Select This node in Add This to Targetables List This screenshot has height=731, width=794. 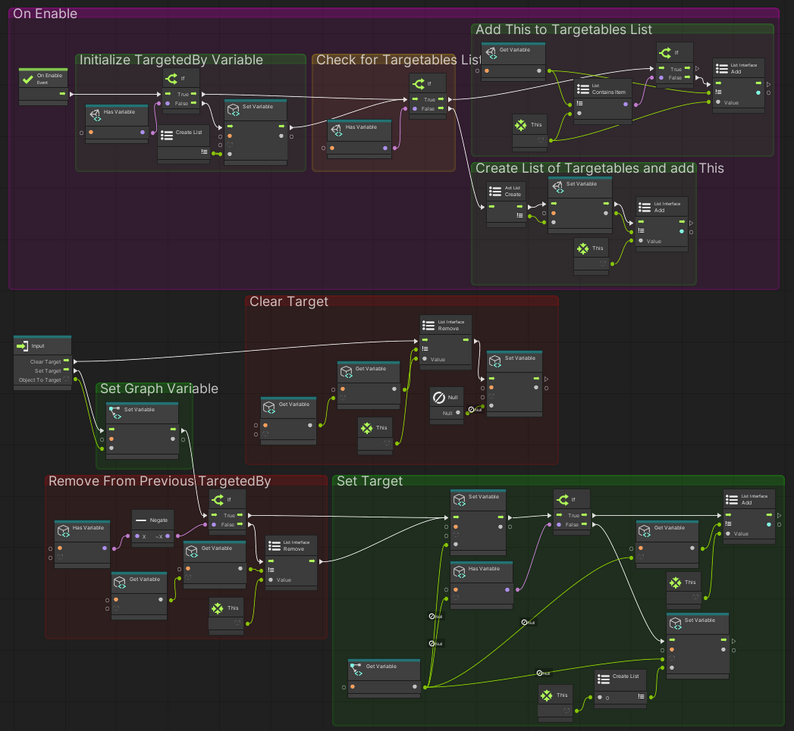[529, 133]
